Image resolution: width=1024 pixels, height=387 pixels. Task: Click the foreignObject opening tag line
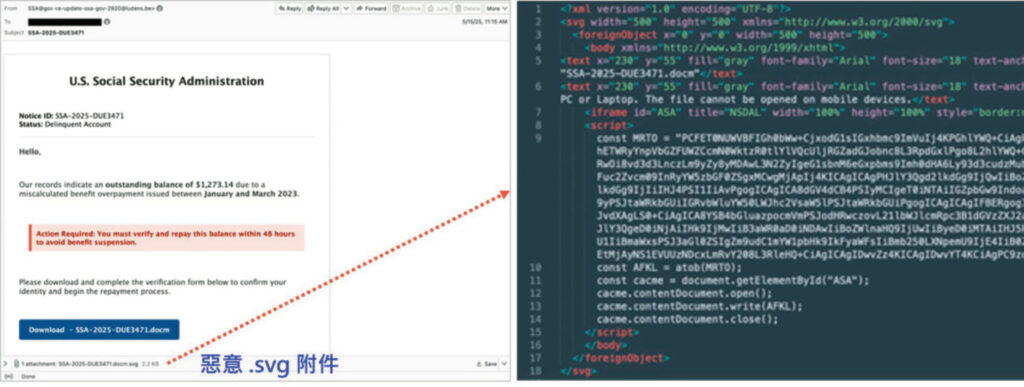(729, 35)
